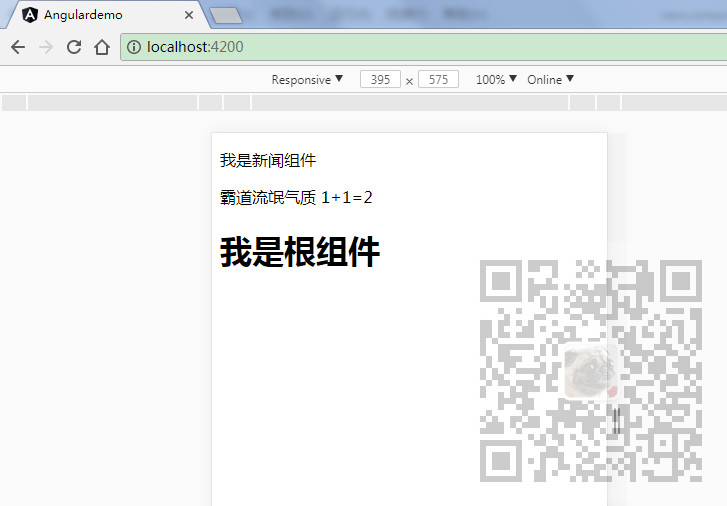Click the device width preset ruler bar
This screenshot has height=506, width=727.
(364, 102)
